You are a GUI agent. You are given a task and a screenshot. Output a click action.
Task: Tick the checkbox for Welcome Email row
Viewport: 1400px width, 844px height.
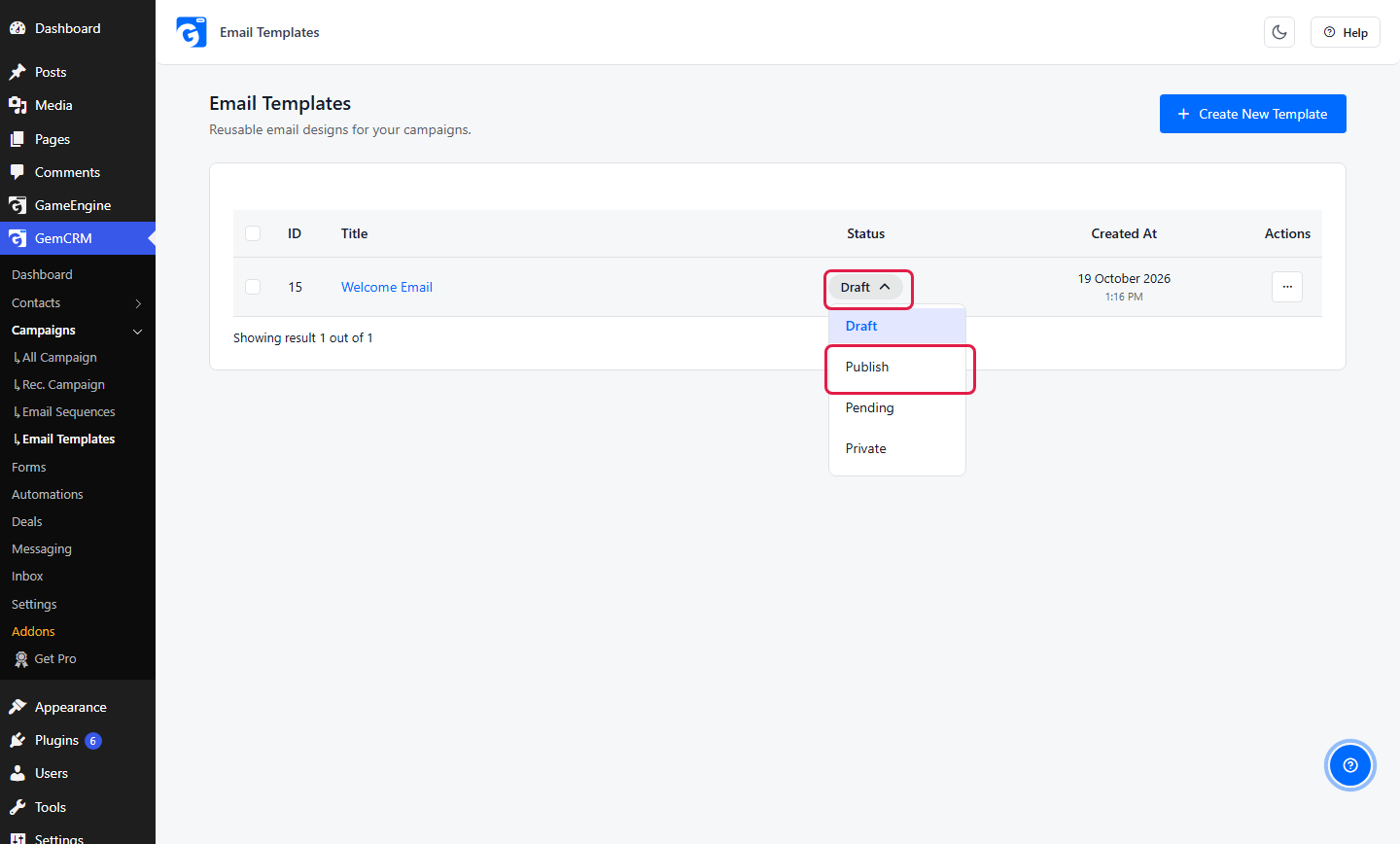[253, 287]
